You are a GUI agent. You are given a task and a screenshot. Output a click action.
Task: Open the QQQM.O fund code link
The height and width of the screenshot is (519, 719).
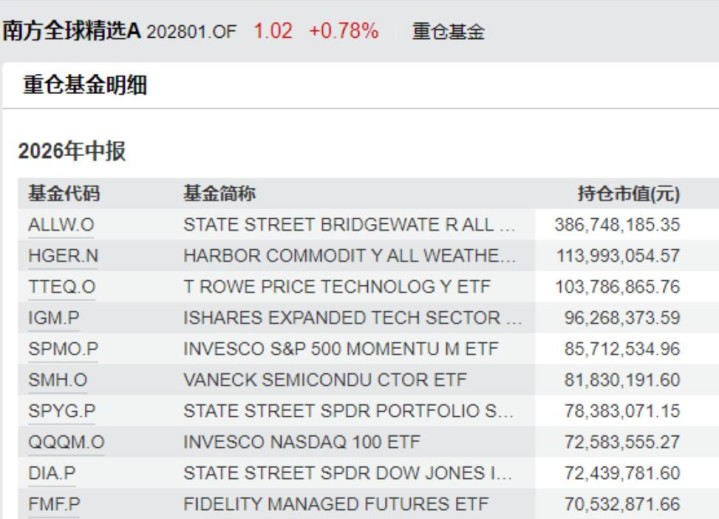pyautogui.click(x=66, y=442)
